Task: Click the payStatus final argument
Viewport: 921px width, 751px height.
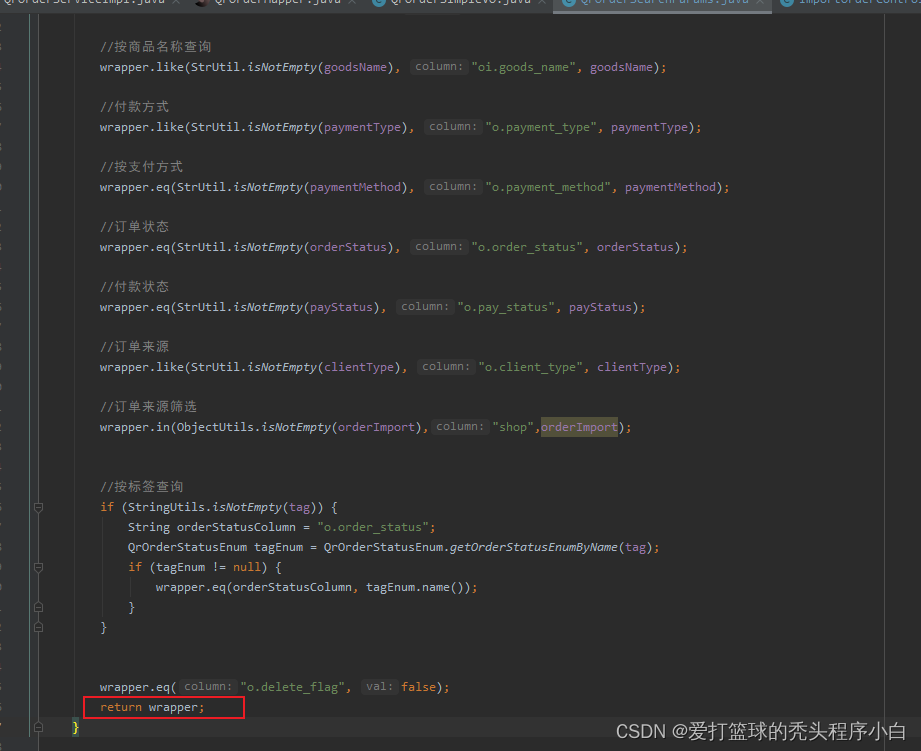Action: [600, 307]
